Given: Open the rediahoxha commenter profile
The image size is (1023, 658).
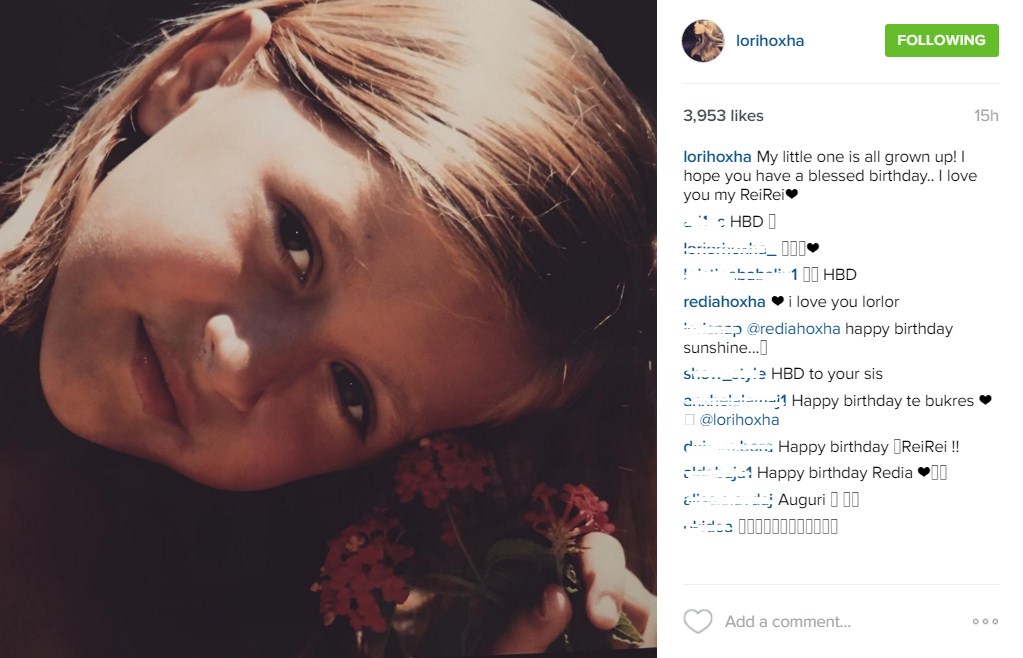Looking at the screenshot, I should click(x=724, y=301).
